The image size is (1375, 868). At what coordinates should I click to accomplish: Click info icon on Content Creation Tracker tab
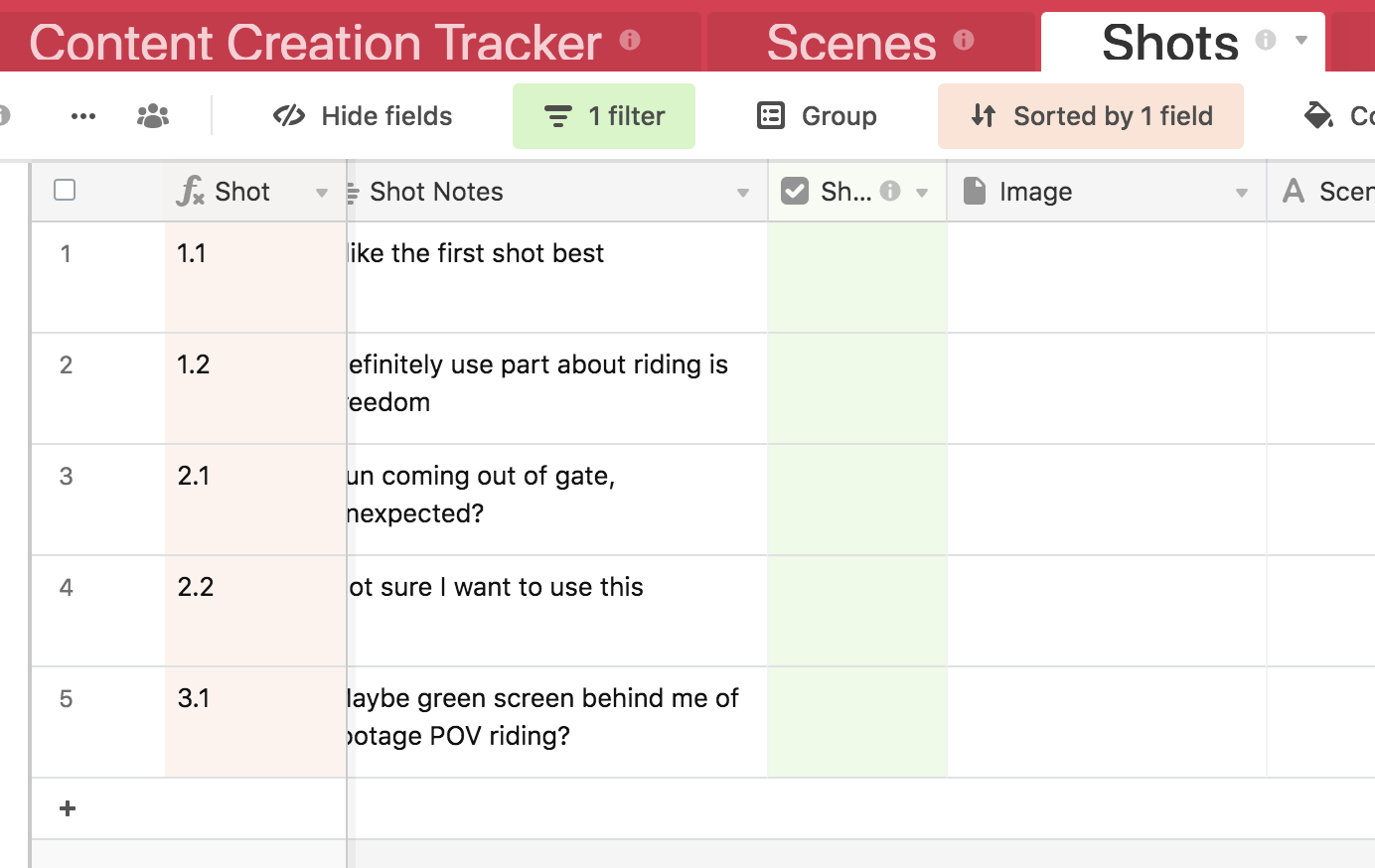click(630, 40)
